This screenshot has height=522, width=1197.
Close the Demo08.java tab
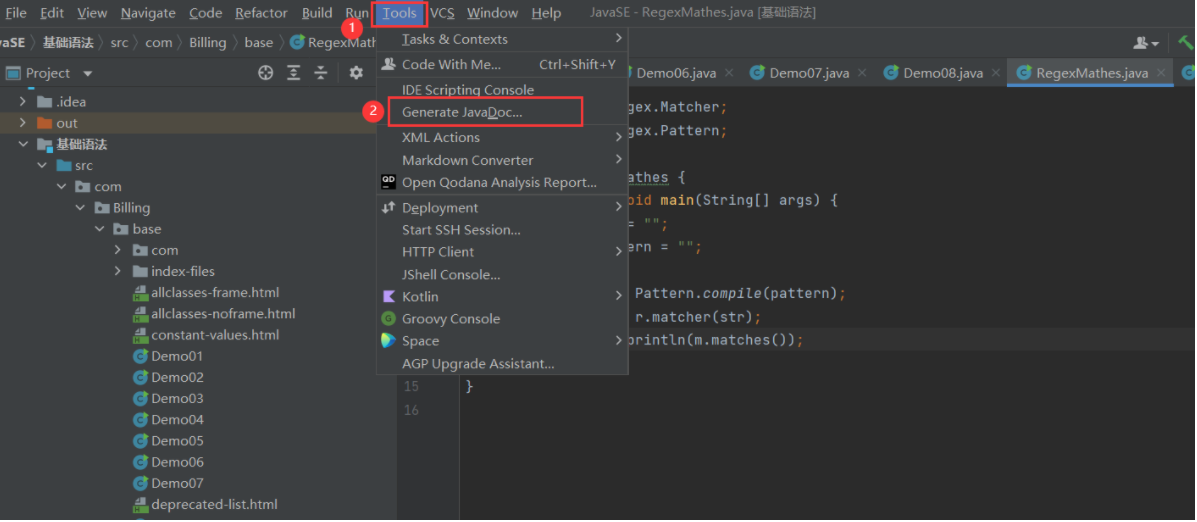point(995,73)
